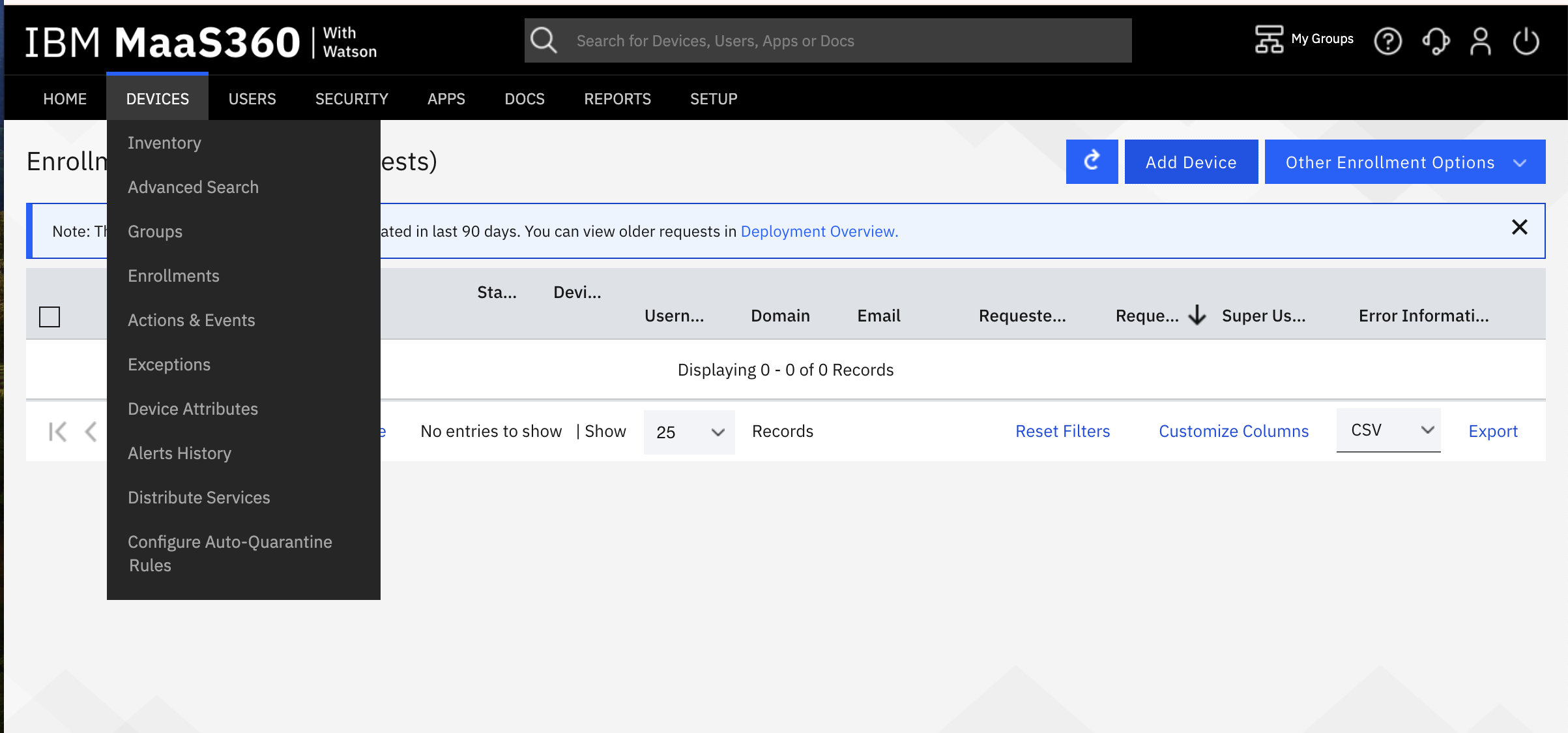Expand Other Enrollment Options dropdown
1568x733 pixels.
(1404, 162)
